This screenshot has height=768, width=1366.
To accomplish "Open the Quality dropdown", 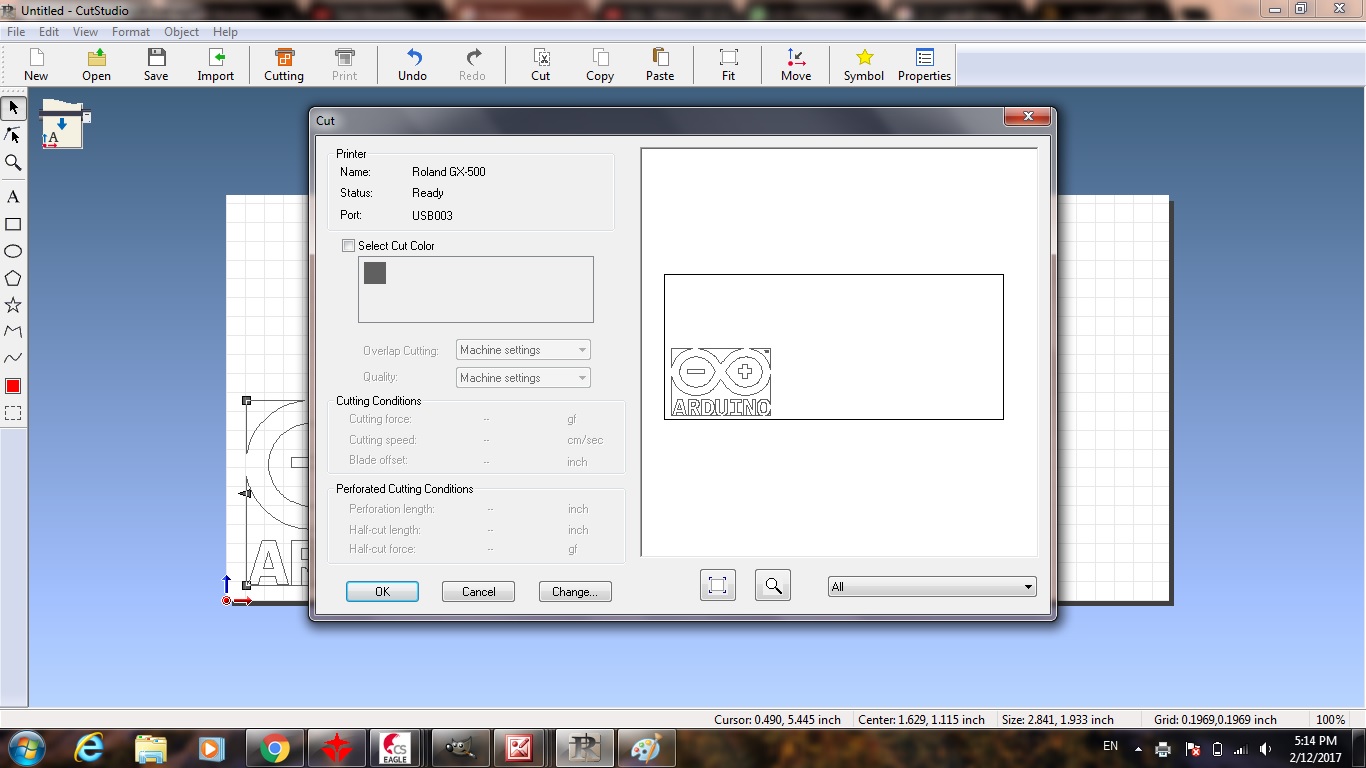I will (523, 378).
